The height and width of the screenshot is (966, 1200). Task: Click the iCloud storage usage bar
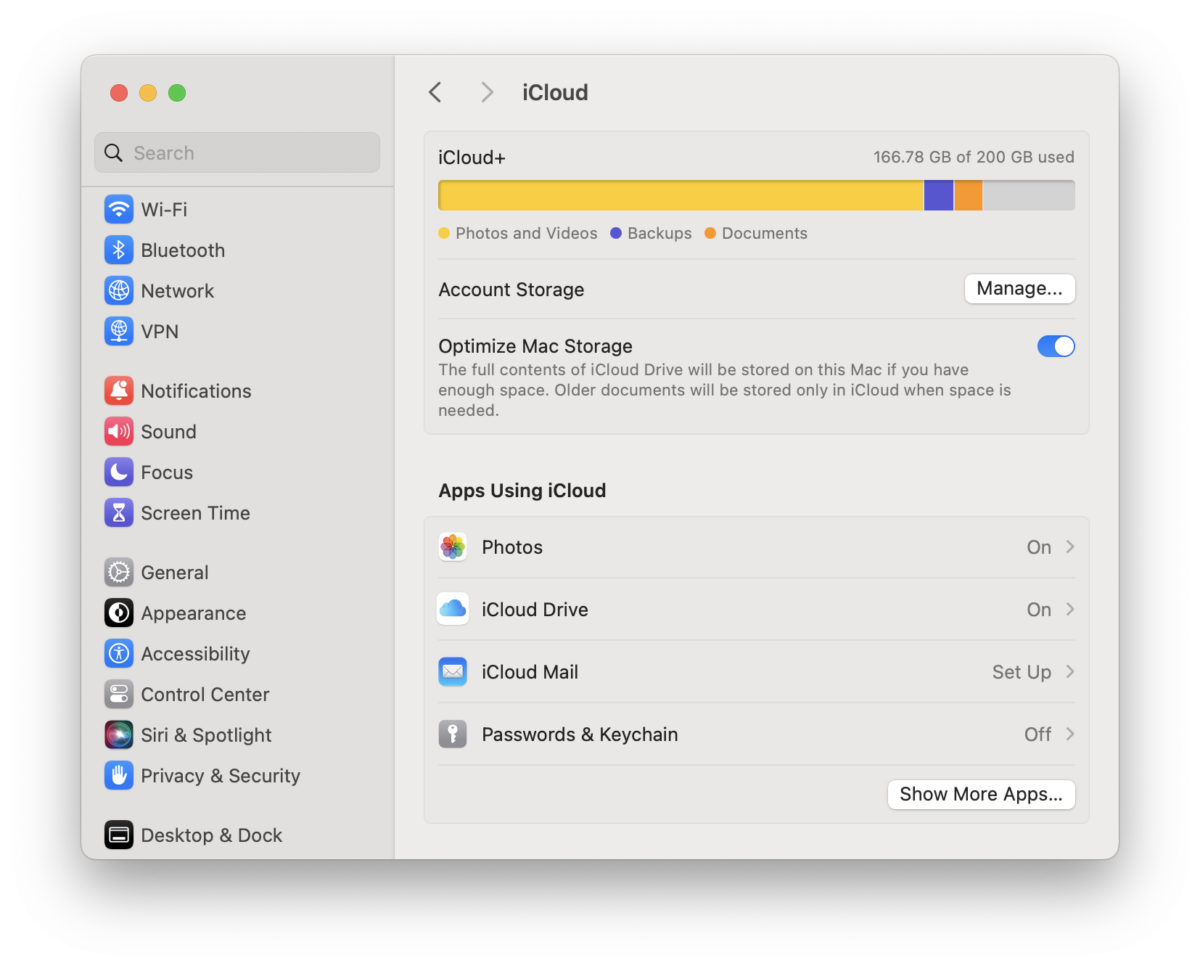click(756, 195)
